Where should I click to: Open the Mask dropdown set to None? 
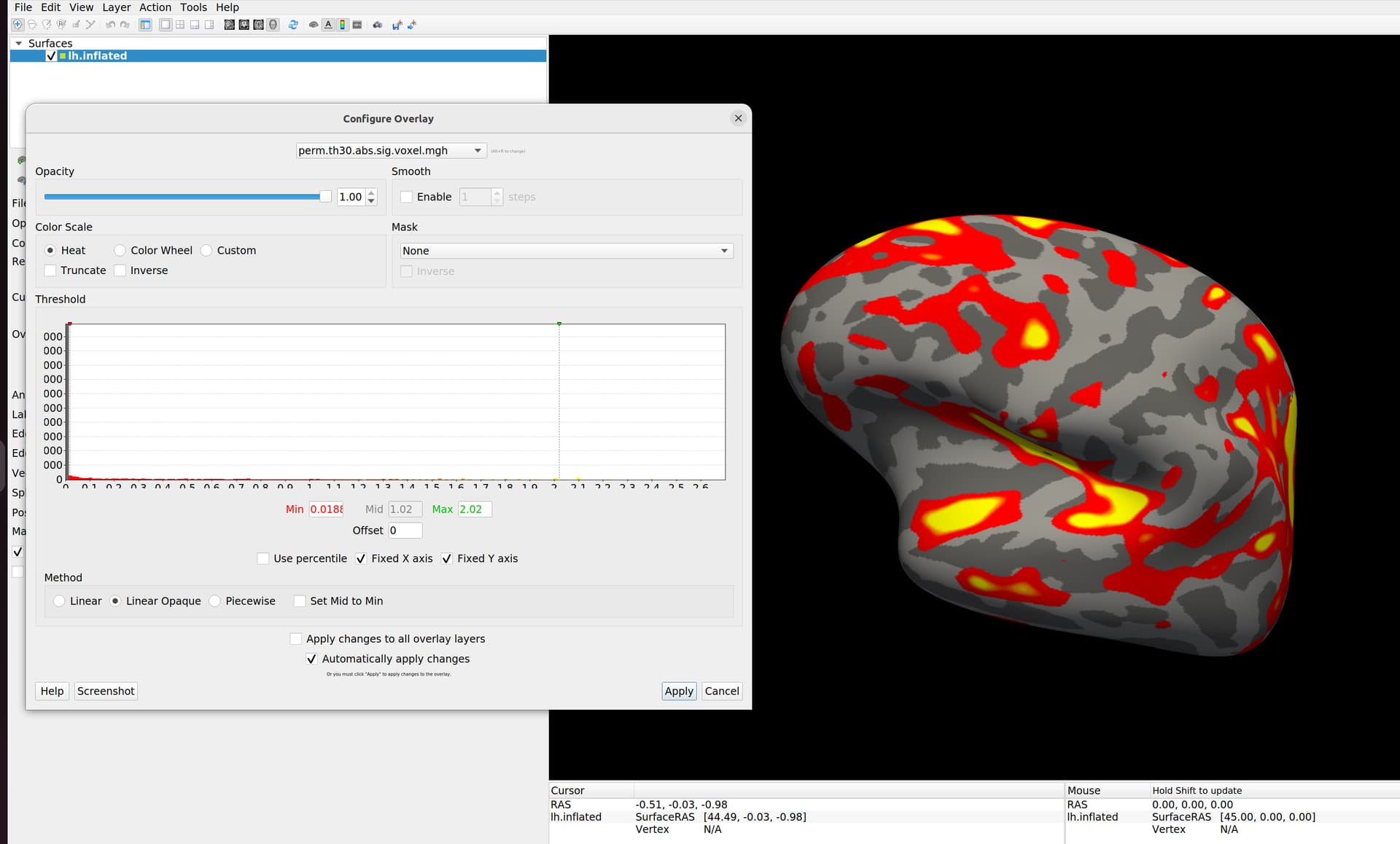[x=567, y=251]
